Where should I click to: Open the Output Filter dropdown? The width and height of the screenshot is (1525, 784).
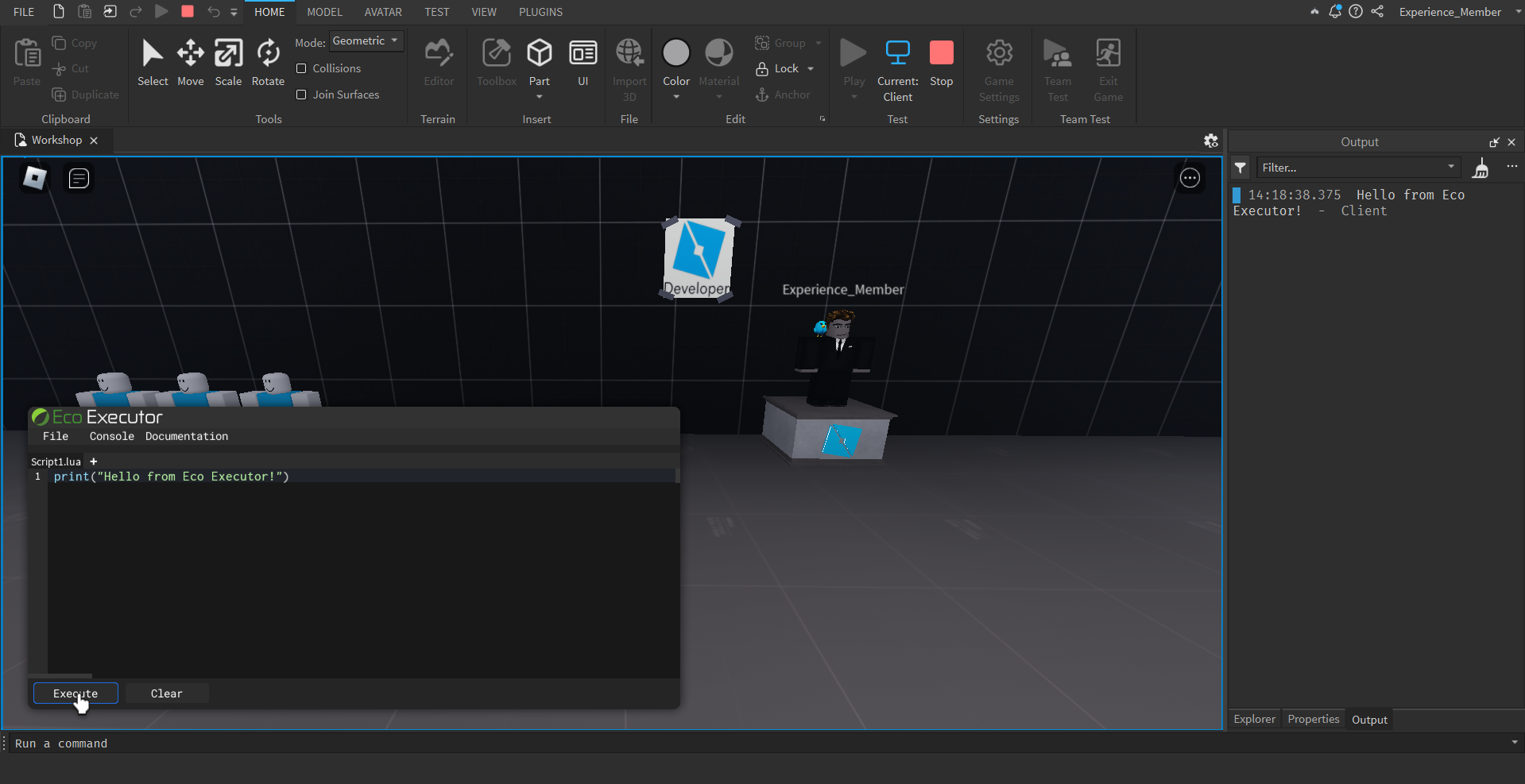[1451, 167]
